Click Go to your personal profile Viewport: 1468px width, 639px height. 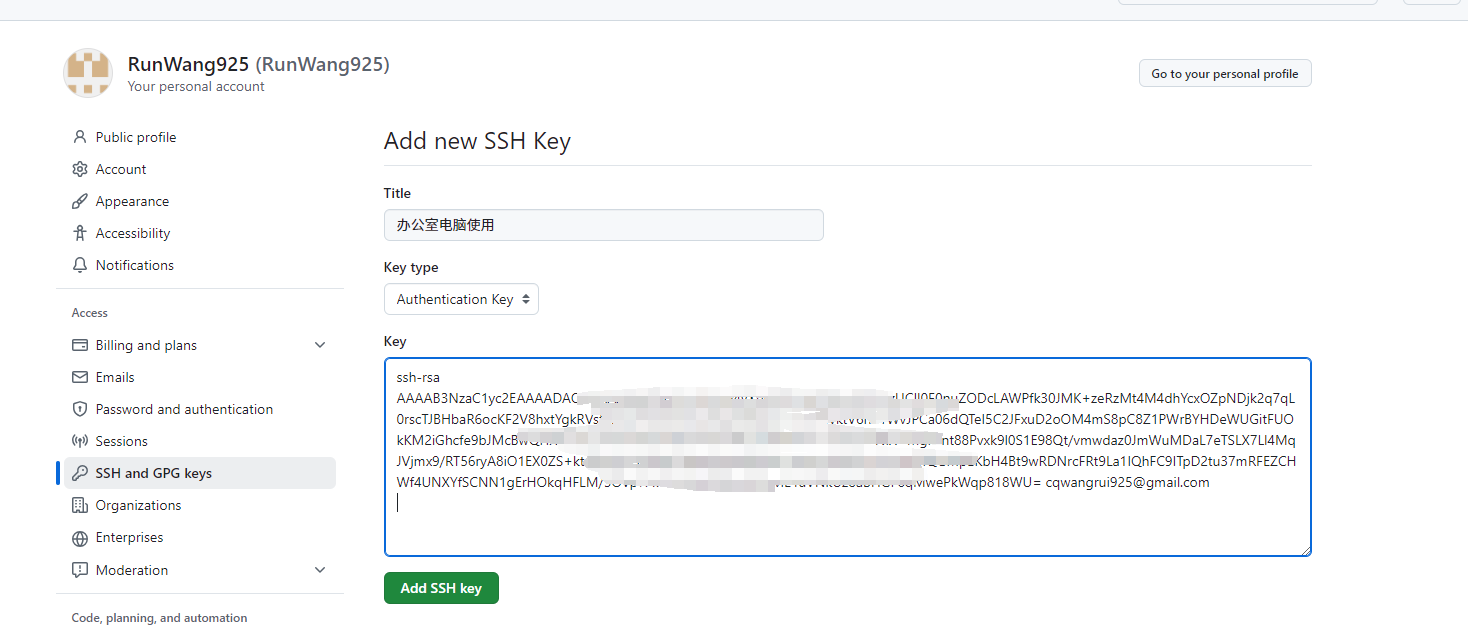coord(1224,73)
